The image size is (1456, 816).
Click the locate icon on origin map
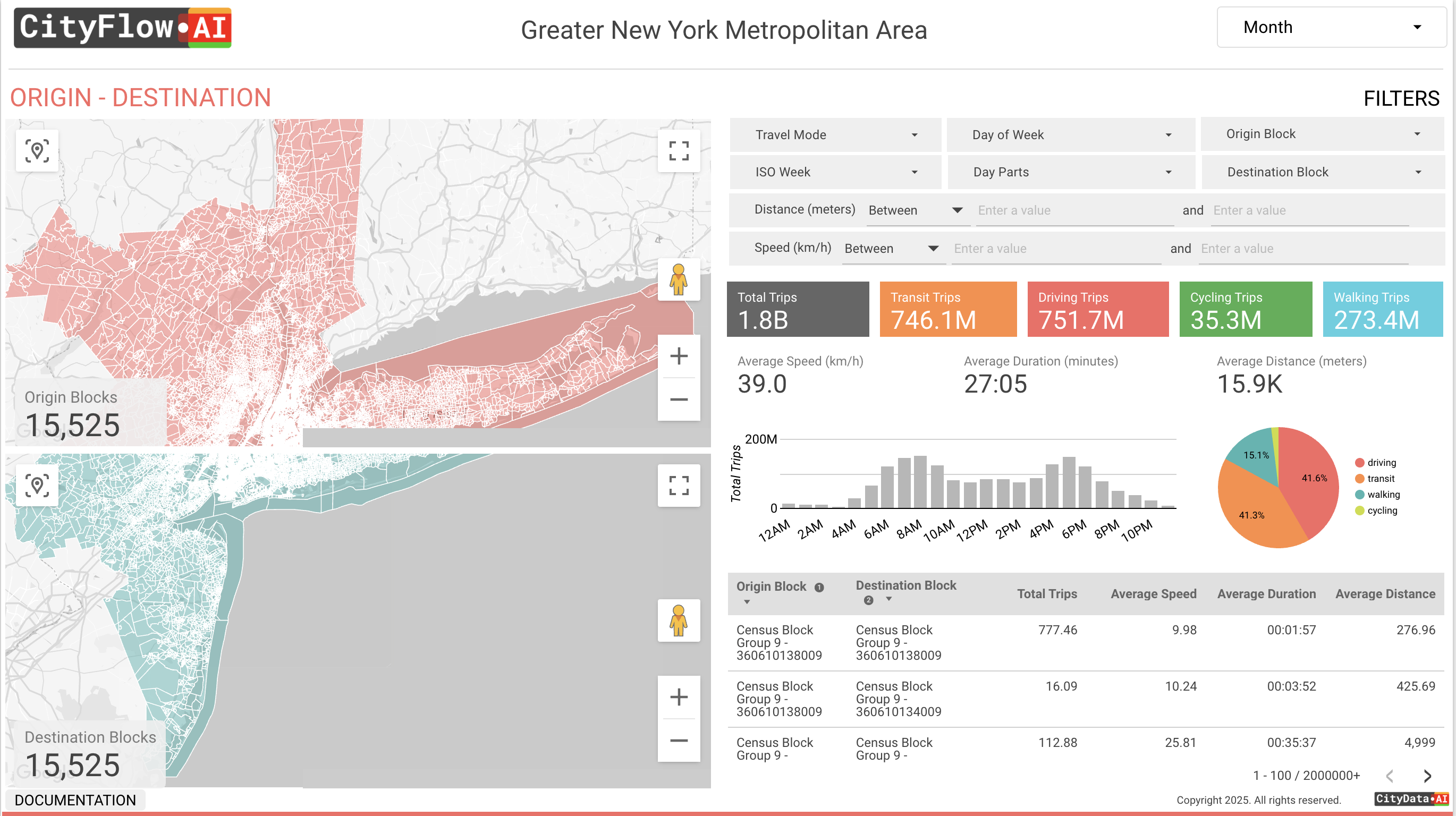pyautogui.click(x=37, y=151)
